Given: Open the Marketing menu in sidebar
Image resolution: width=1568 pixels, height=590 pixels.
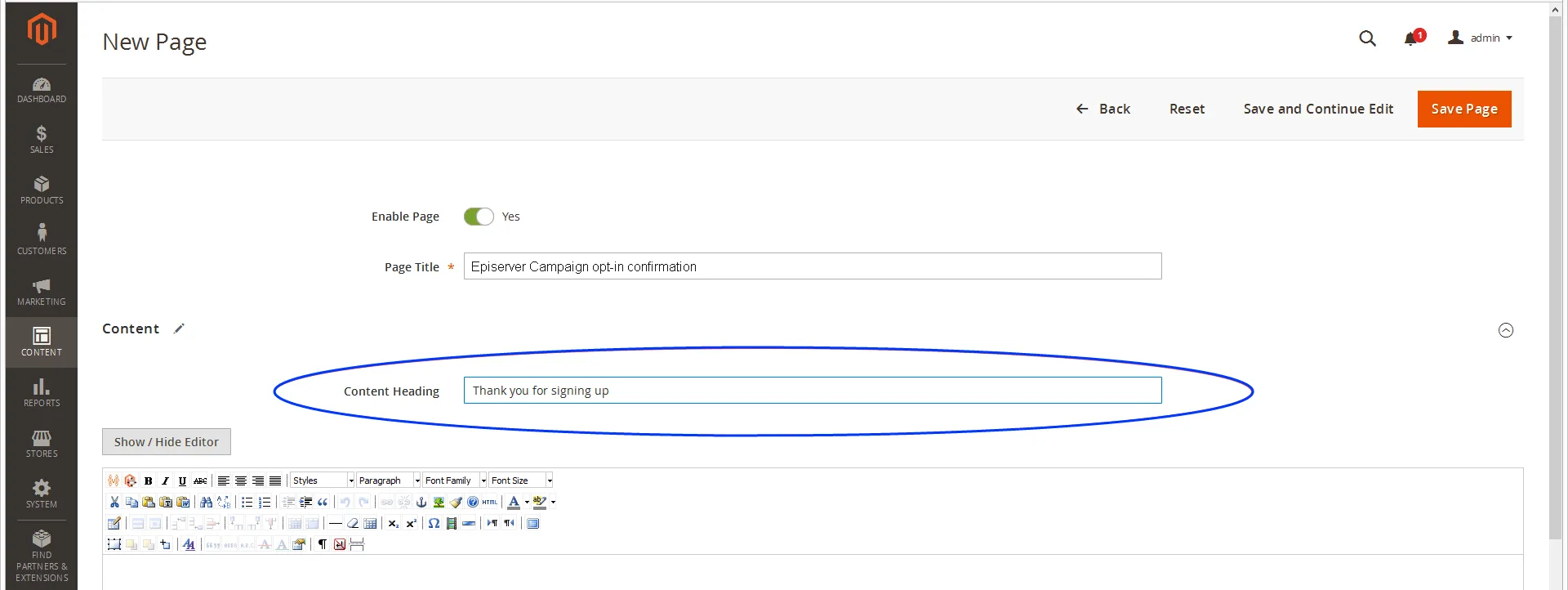Looking at the screenshot, I should click(42, 292).
